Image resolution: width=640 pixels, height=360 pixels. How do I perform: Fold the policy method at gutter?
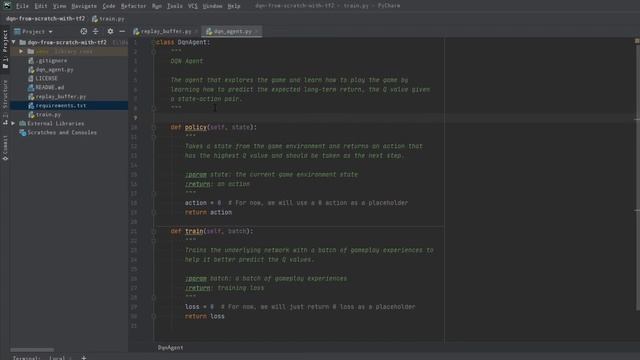154,127
